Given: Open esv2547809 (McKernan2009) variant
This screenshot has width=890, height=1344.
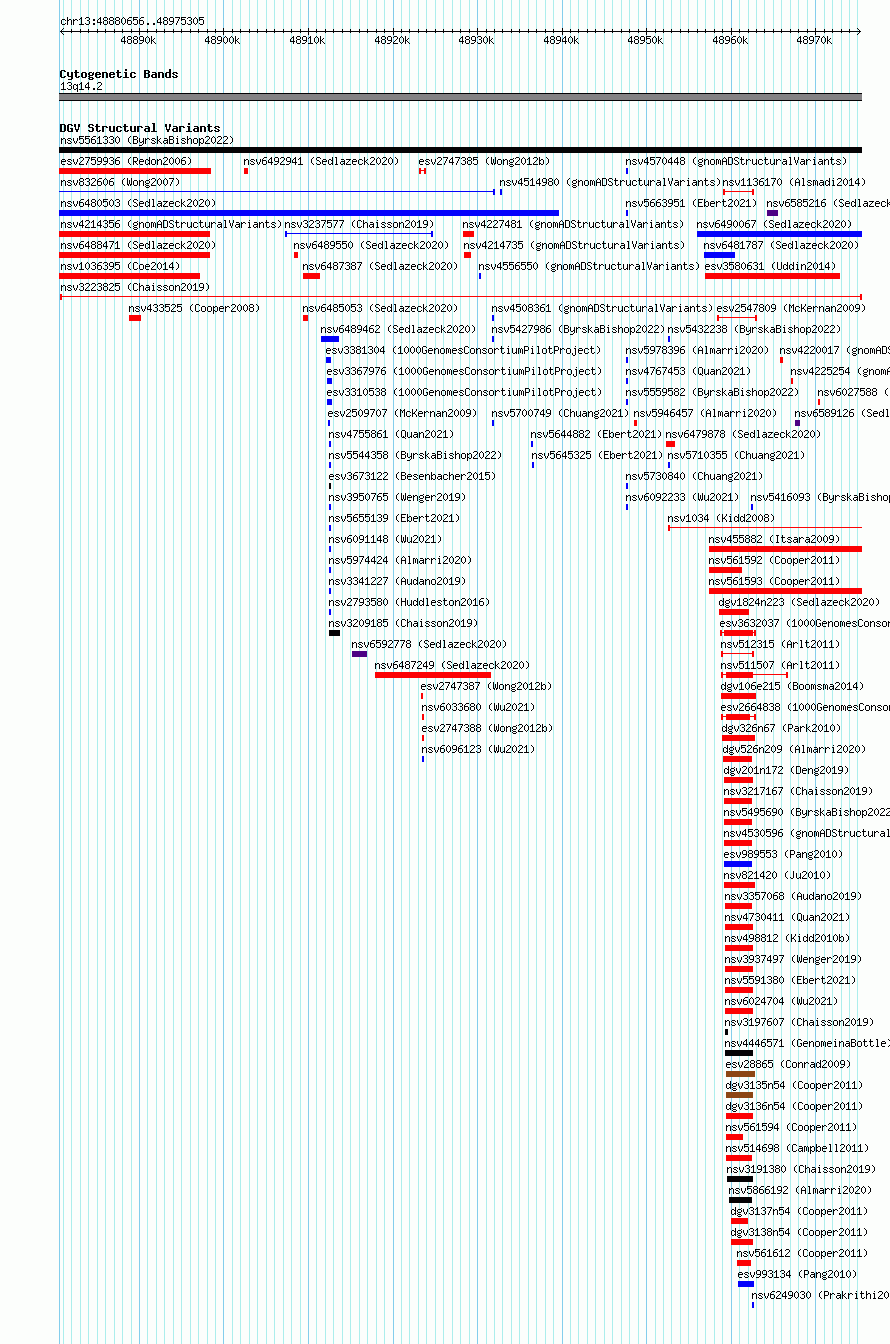Looking at the screenshot, I should pos(790,308).
